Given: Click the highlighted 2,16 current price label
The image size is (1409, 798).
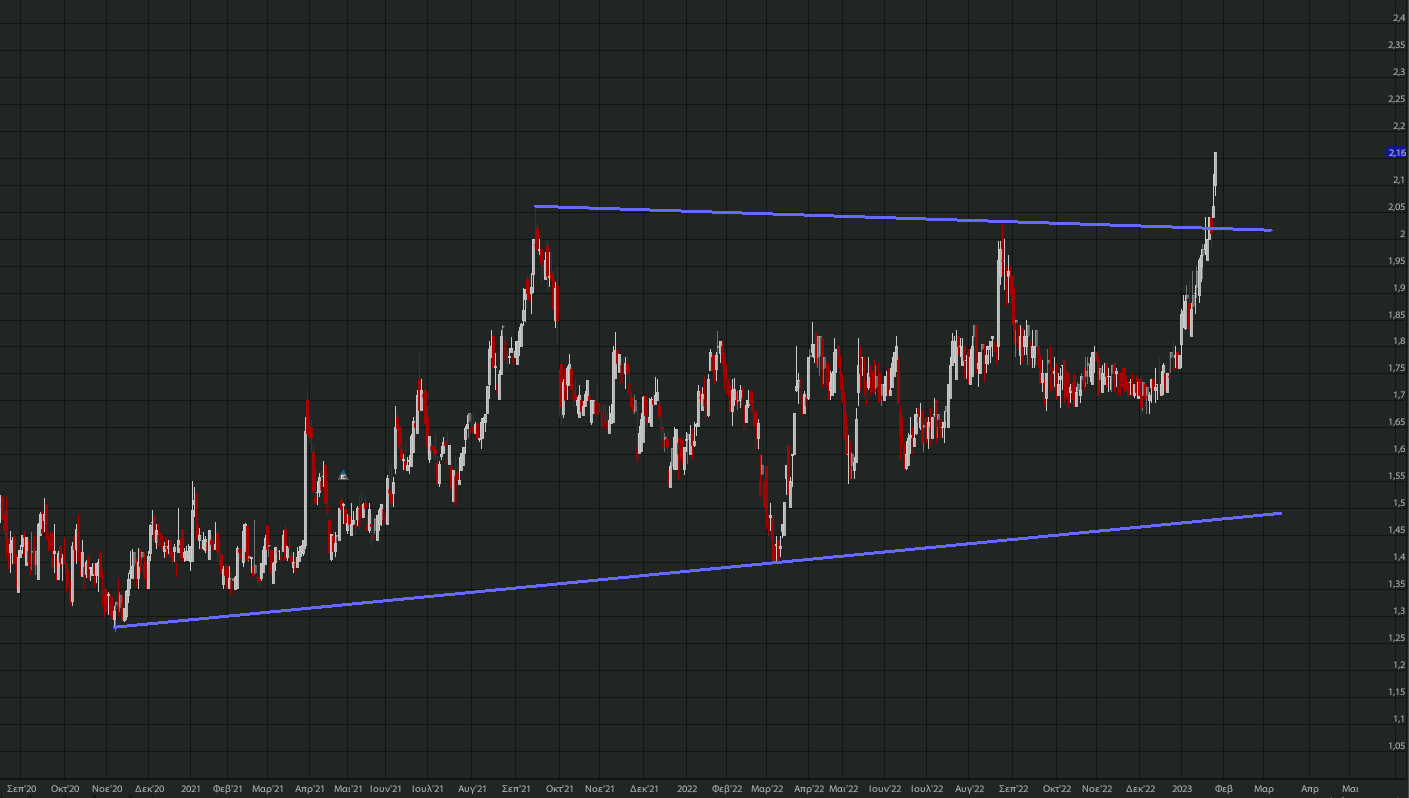Looking at the screenshot, I should pyautogui.click(x=1397, y=152).
